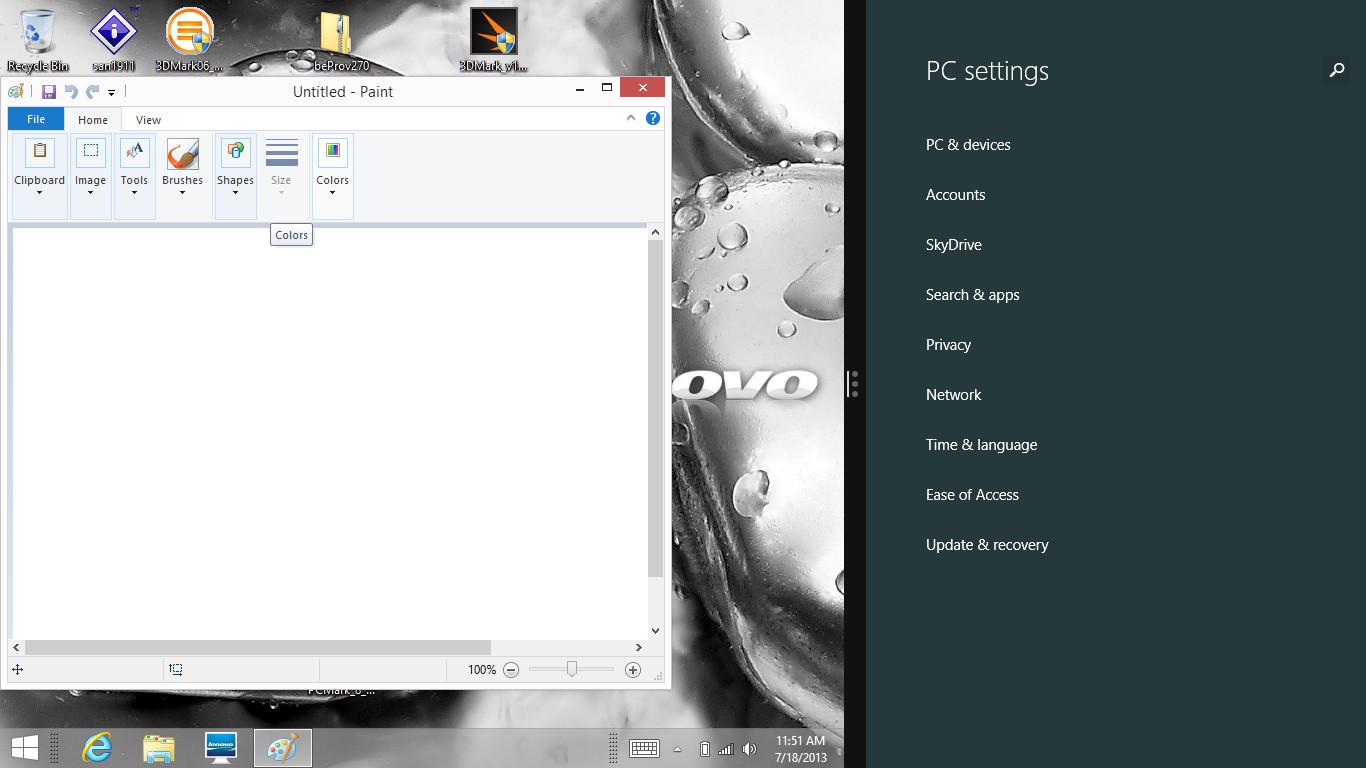Switch to the View ribbon tab

pyautogui.click(x=148, y=120)
